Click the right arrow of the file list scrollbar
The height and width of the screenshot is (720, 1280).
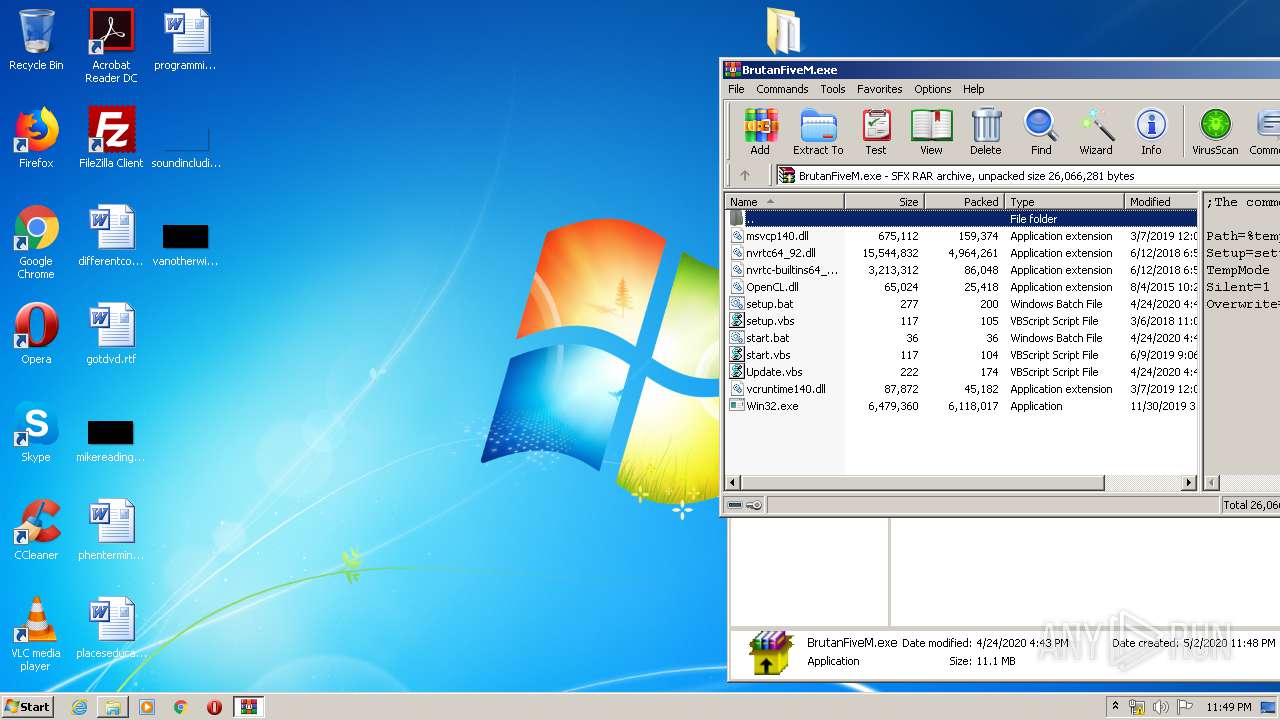[x=1189, y=482]
